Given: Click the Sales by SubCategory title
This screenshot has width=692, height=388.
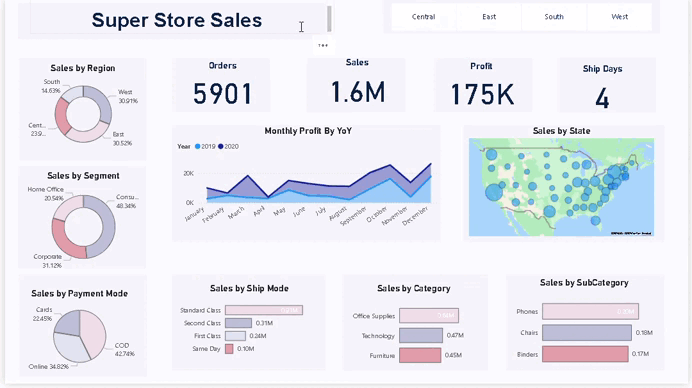Looking at the screenshot, I should (584, 283).
